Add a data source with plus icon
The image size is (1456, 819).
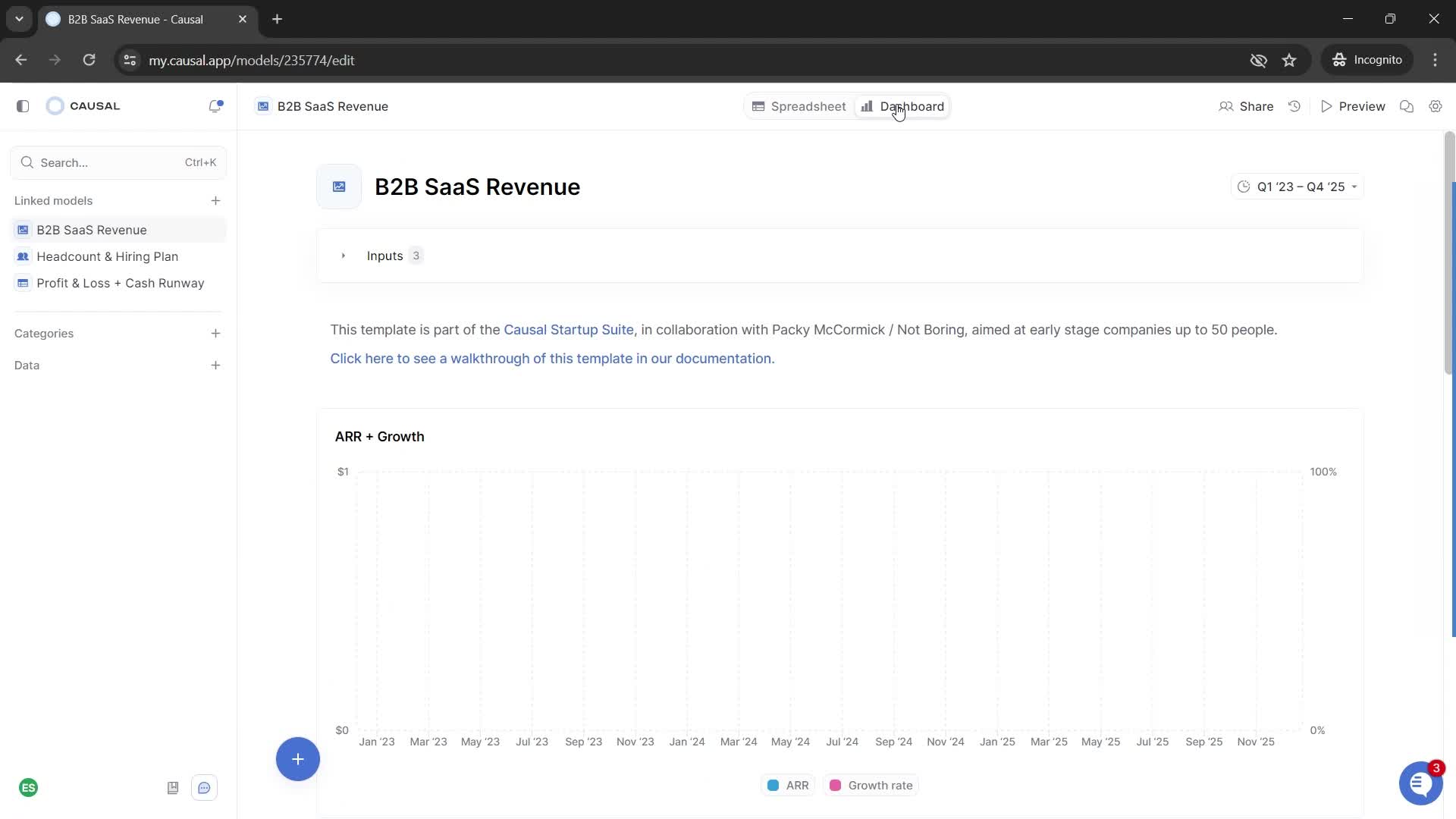coord(215,366)
